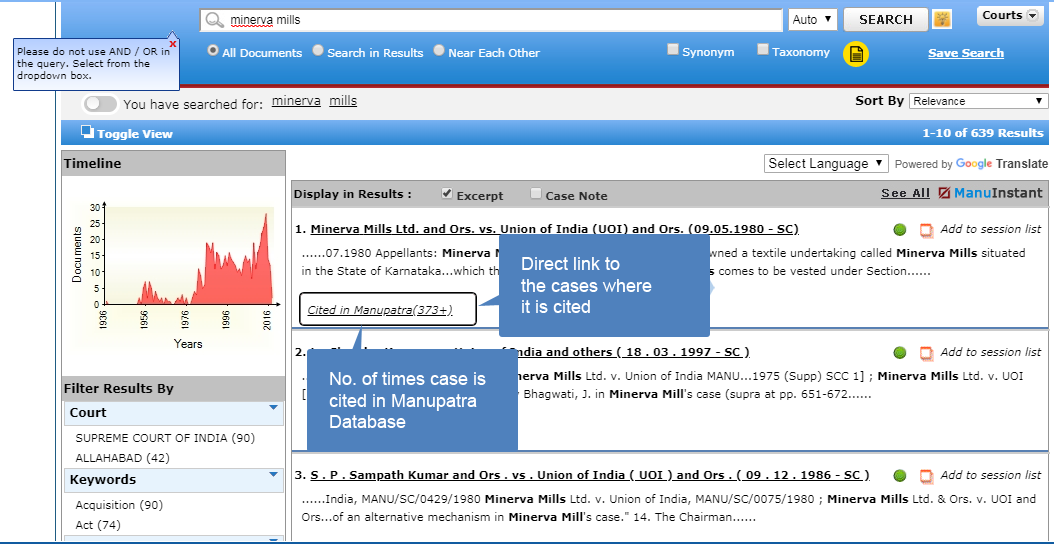Open the Select Language dropdown

pos(826,163)
